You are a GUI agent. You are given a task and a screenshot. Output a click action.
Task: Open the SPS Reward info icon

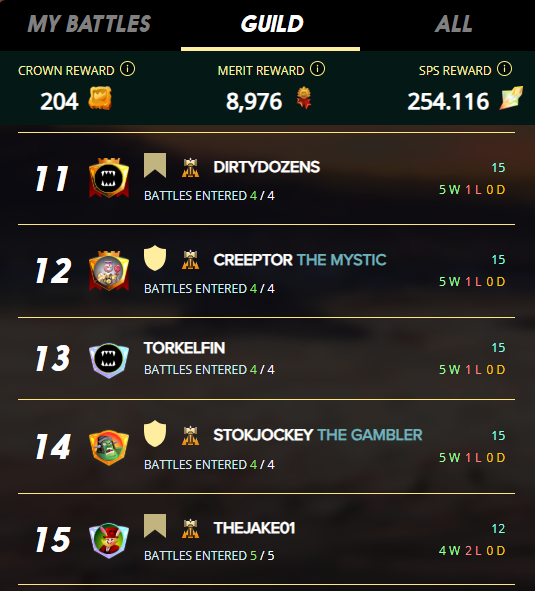coord(504,69)
